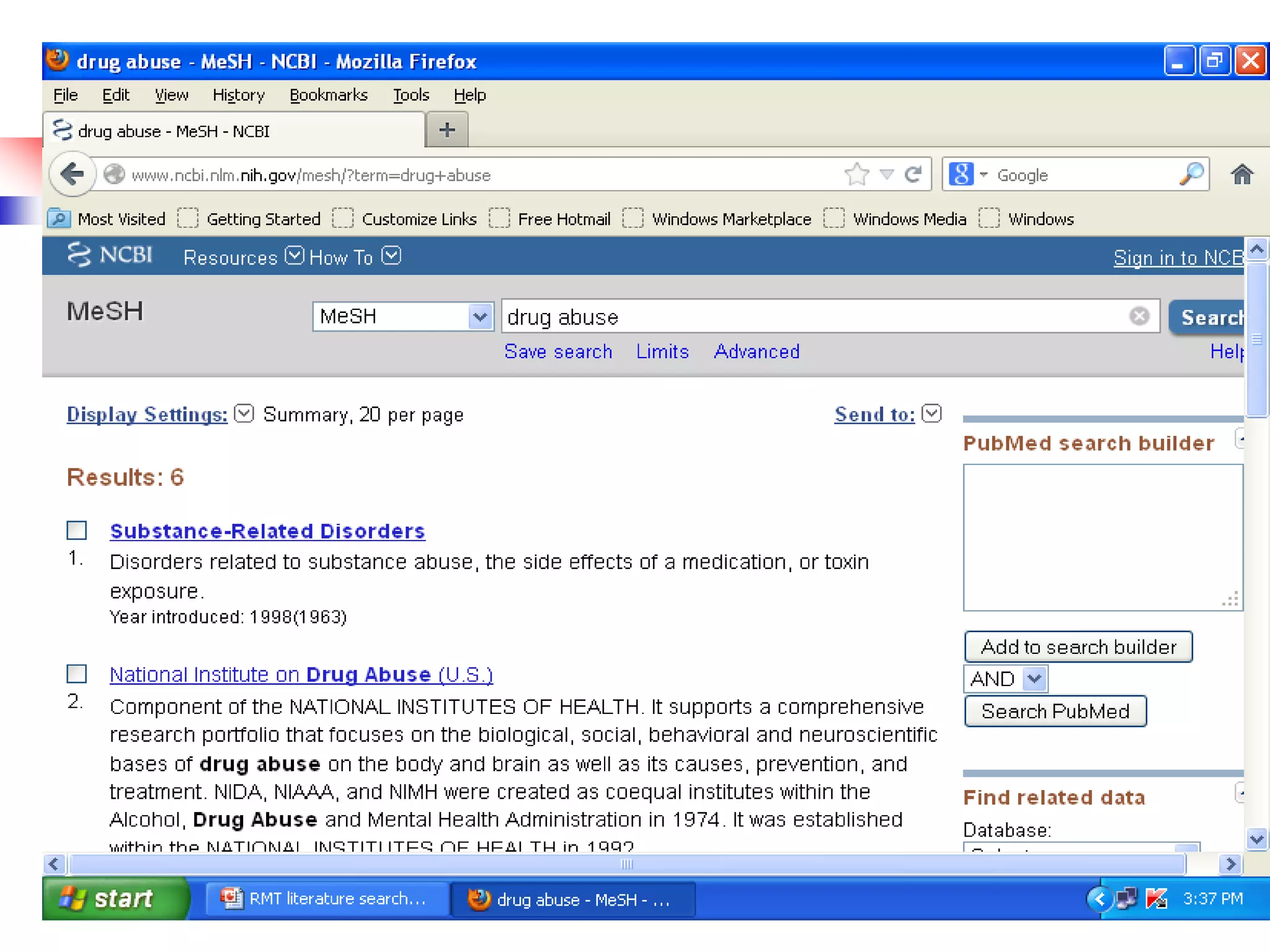This screenshot has height=952, width=1270.
Task: Click Add to search builder button
Action: tap(1078, 647)
